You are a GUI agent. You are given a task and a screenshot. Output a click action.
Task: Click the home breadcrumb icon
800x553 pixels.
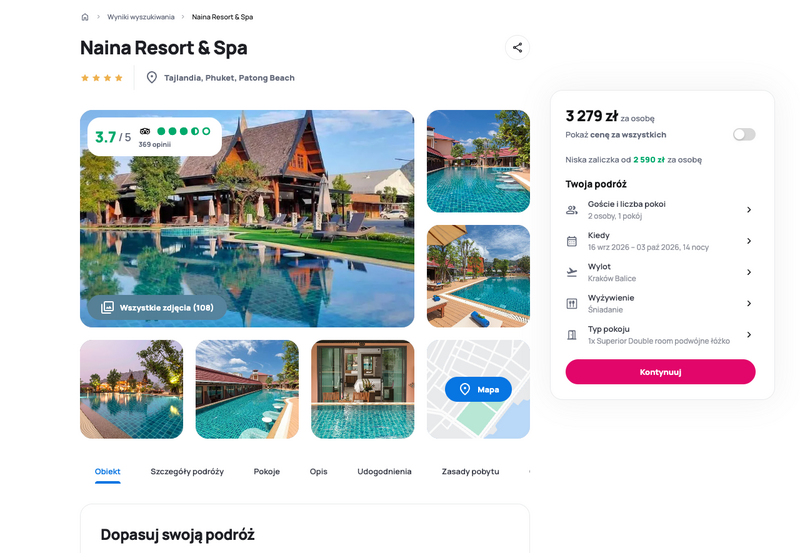85,17
